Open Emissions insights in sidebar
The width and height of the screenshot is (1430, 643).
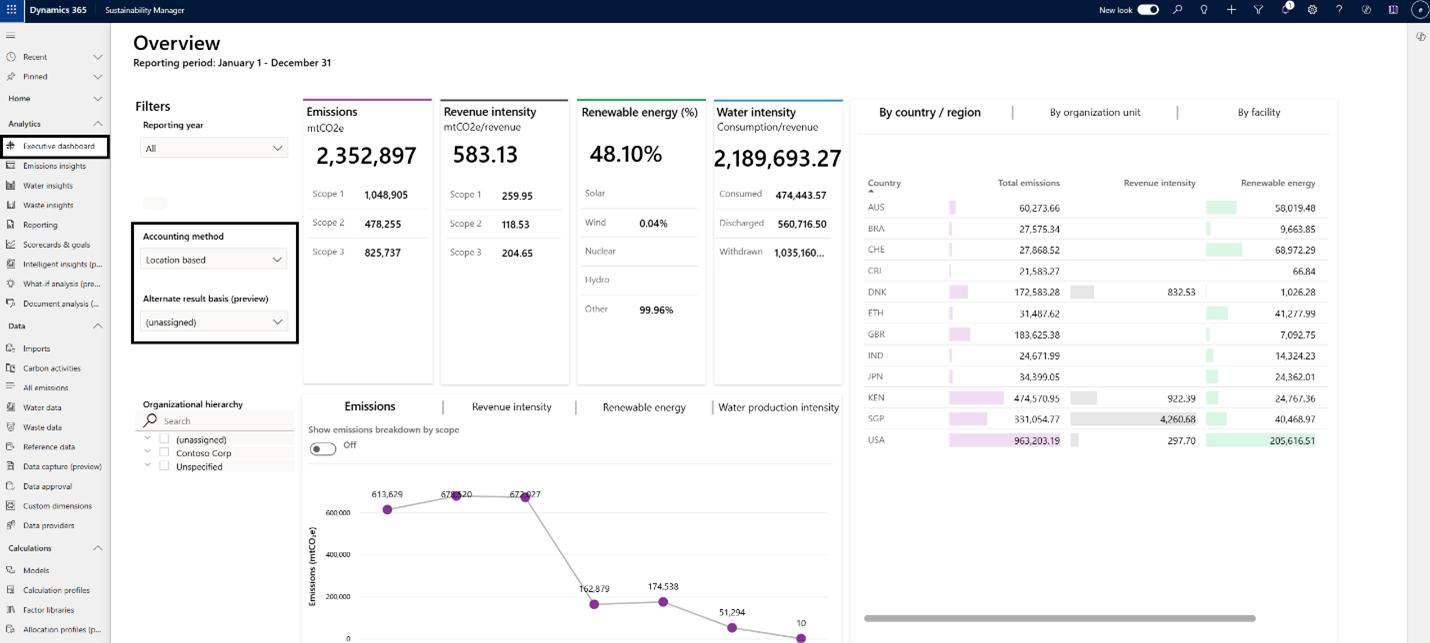[54, 166]
